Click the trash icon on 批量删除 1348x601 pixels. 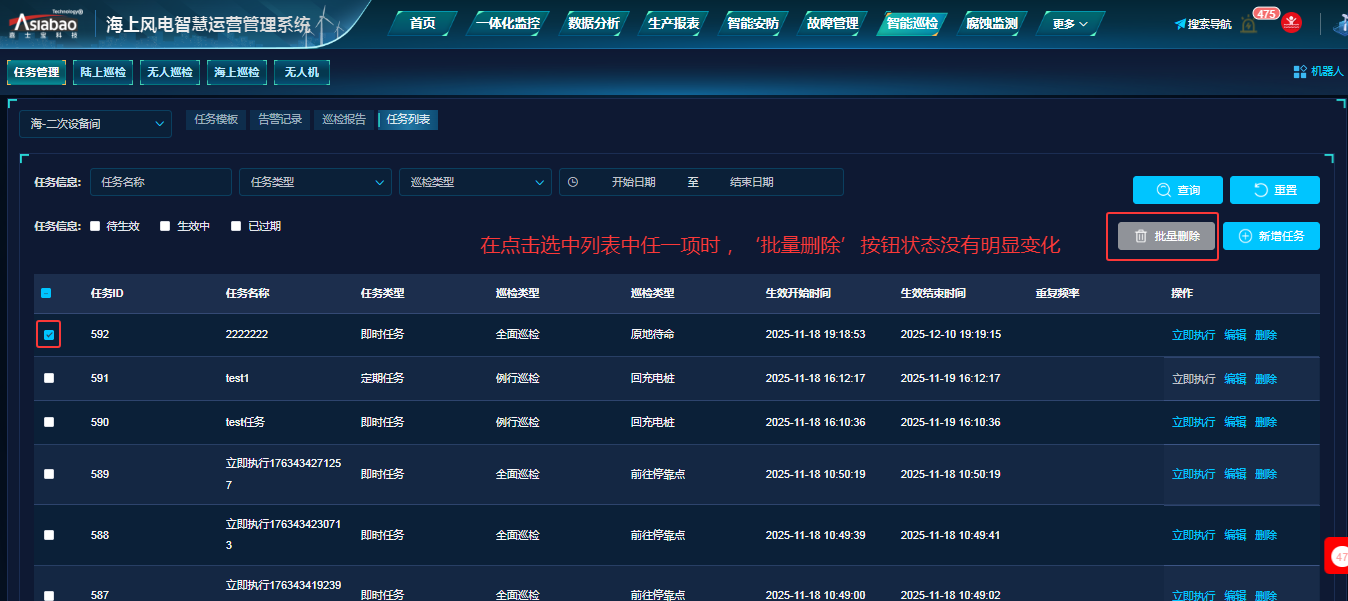click(x=1140, y=237)
